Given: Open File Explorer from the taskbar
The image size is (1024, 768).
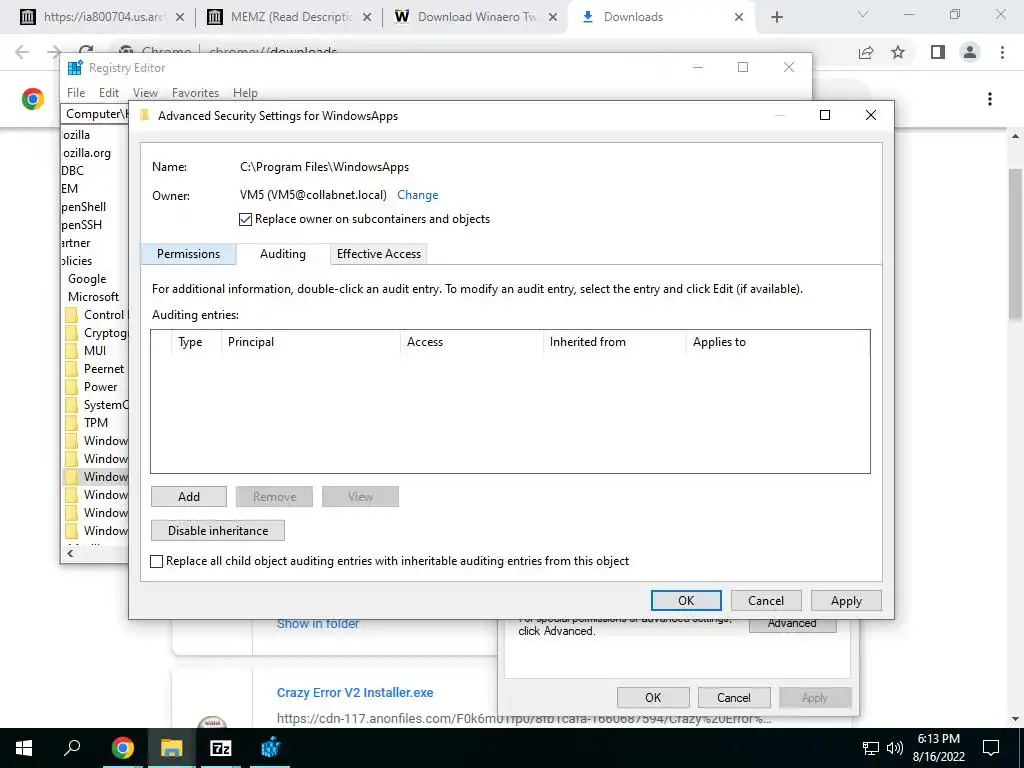Looking at the screenshot, I should pos(172,748).
